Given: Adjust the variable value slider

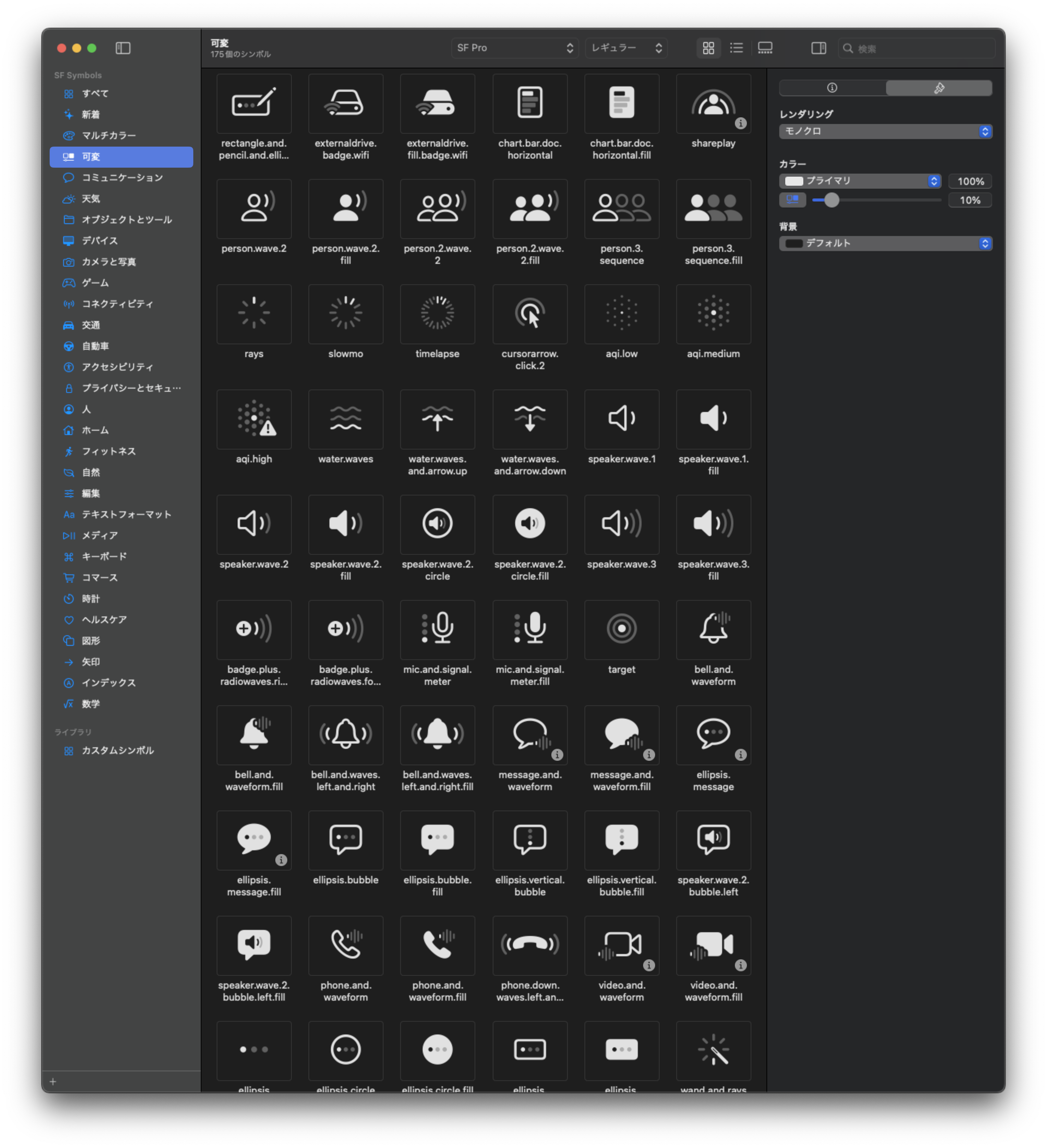Looking at the screenshot, I should [831, 200].
